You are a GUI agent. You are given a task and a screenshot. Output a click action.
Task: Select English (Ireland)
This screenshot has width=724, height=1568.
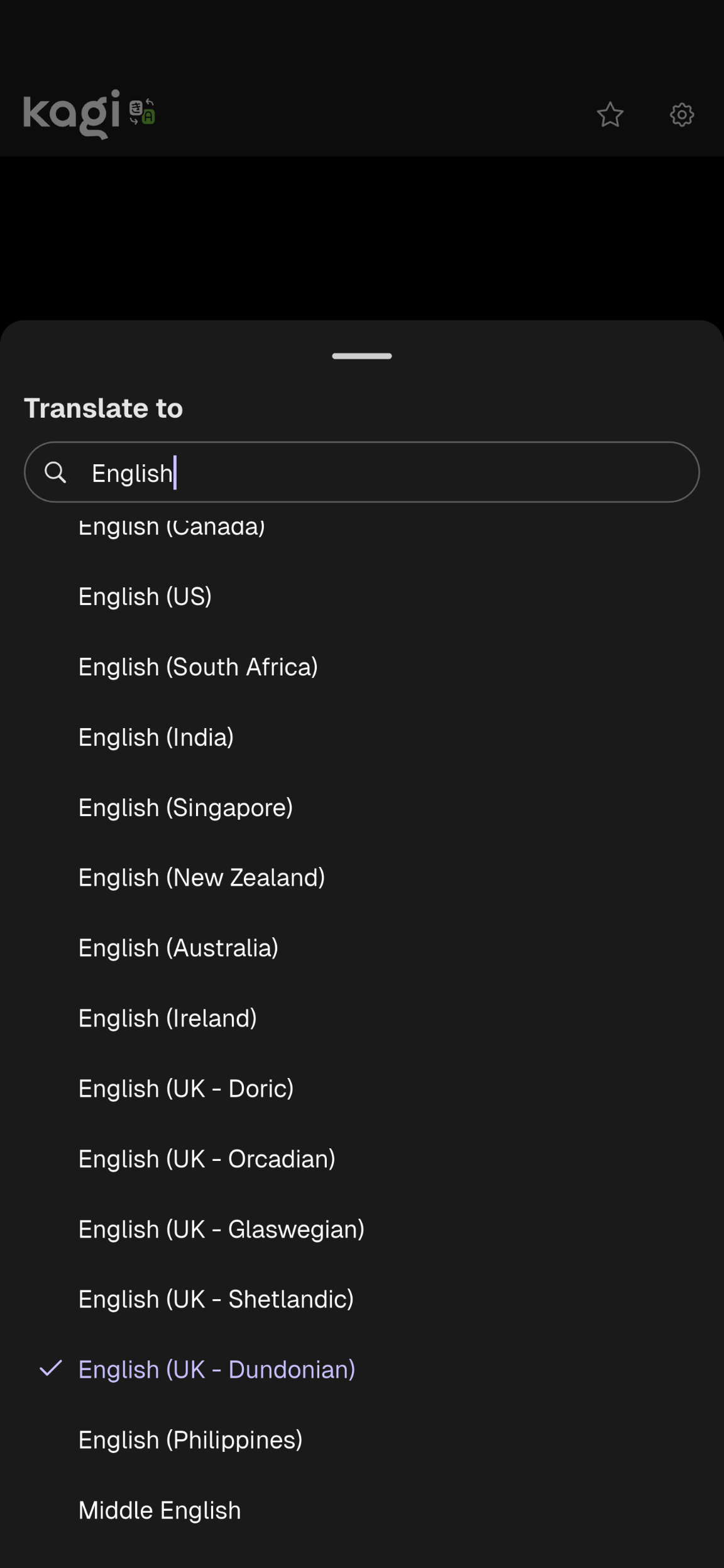tap(167, 1018)
